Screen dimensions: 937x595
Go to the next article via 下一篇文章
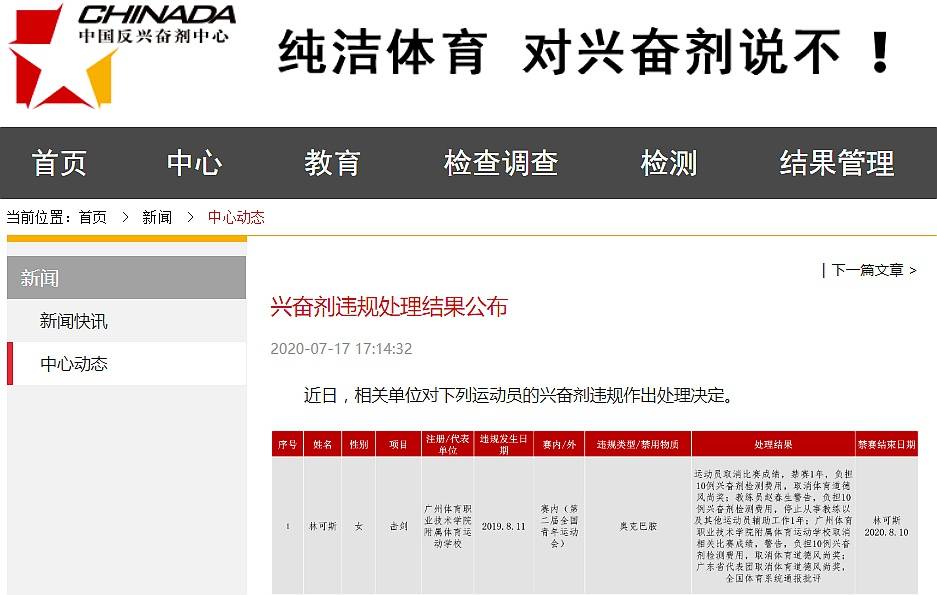tap(874, 270)
